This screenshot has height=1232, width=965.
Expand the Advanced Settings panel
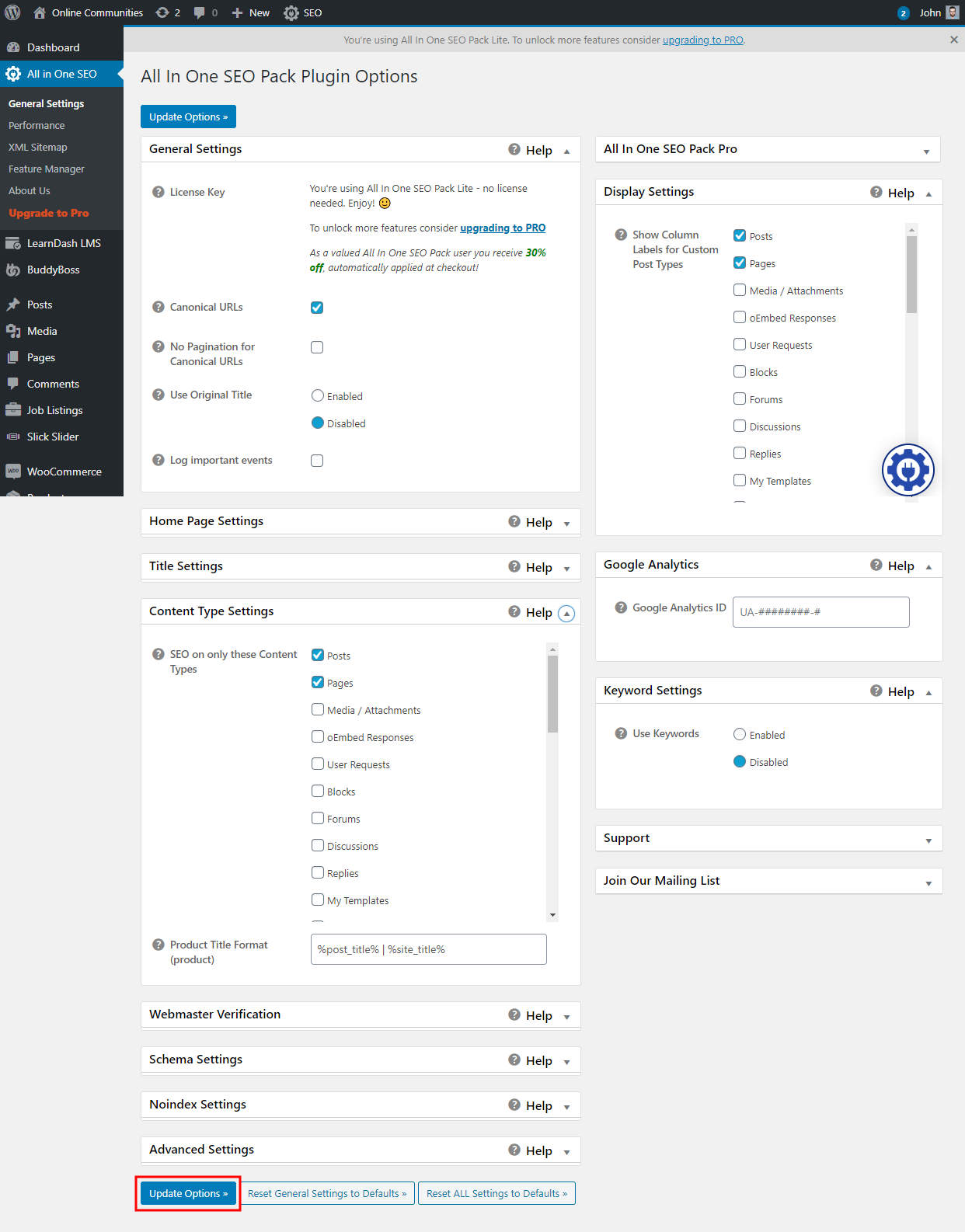(x=567, y=1152)
